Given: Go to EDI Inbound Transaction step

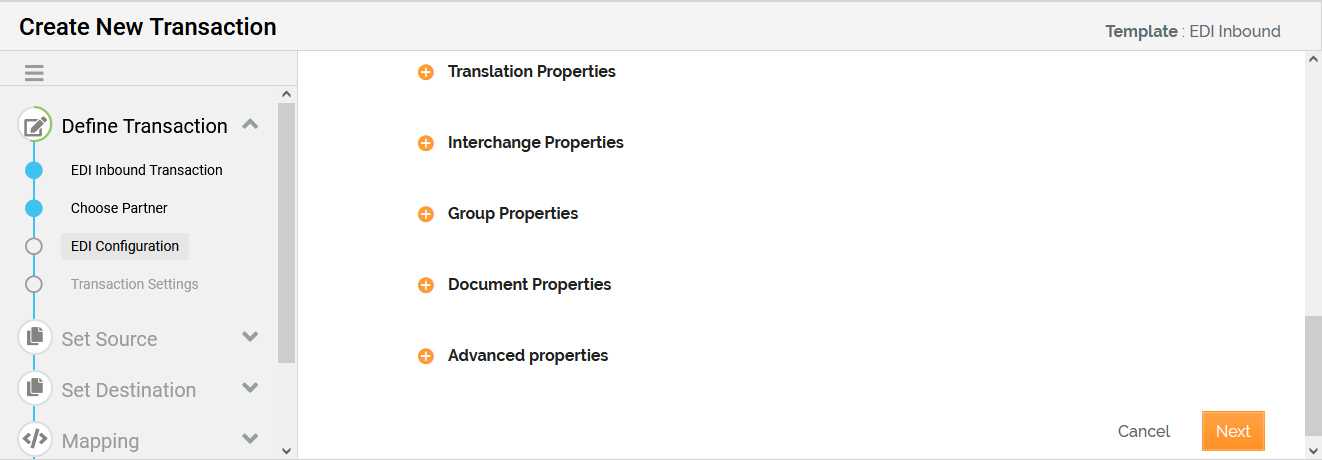Looking at the screenshot, I should [x=146, y=170].
